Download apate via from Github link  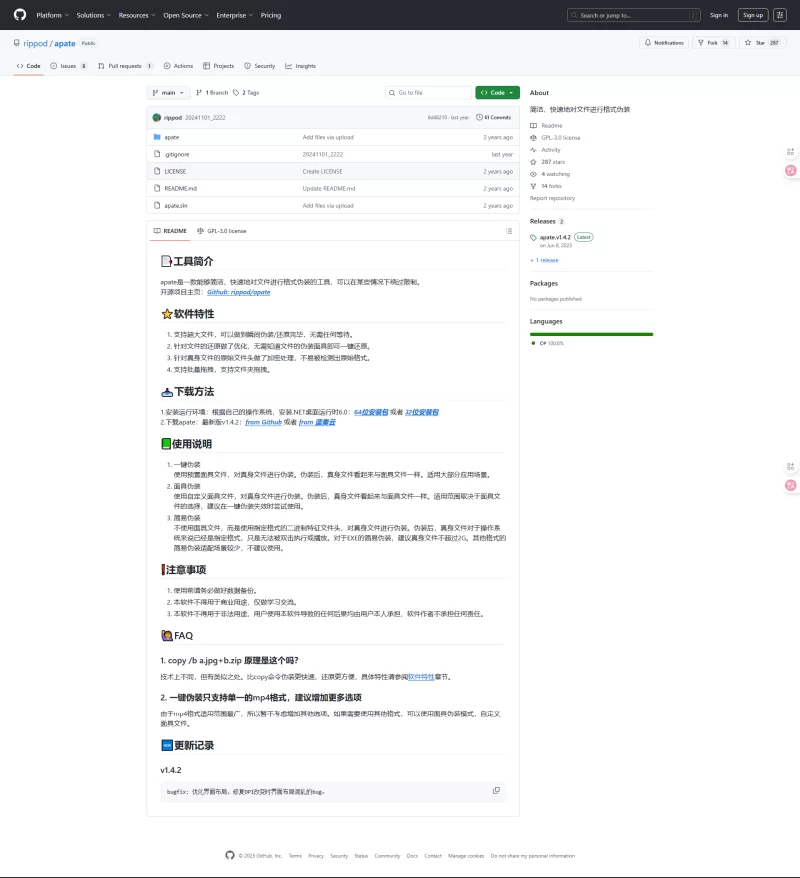(264, 422)
